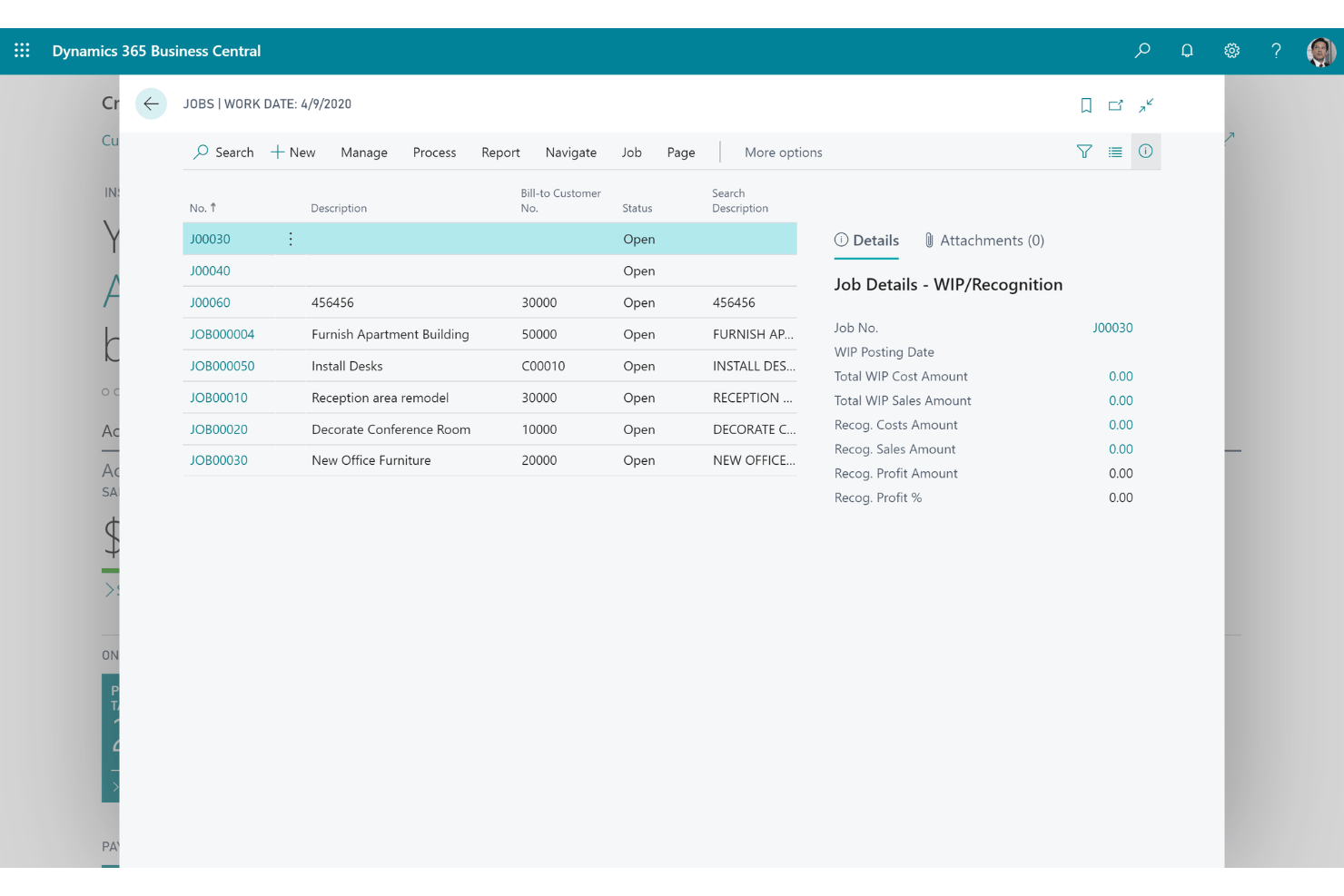Show More options in the action bar
This screenshot has width=1344, height=896.
784,153
